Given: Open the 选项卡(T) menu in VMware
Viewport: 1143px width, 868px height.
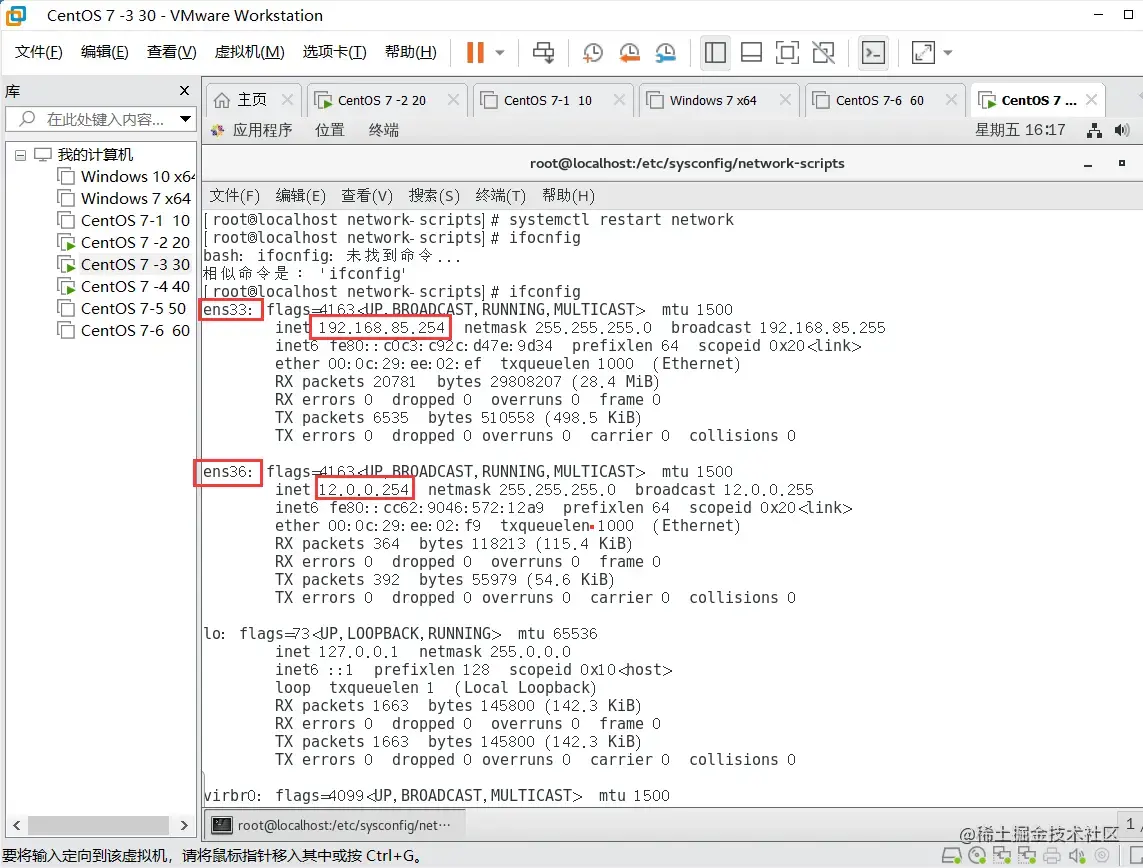Looking at the screenshot, I should coord(334,52).
